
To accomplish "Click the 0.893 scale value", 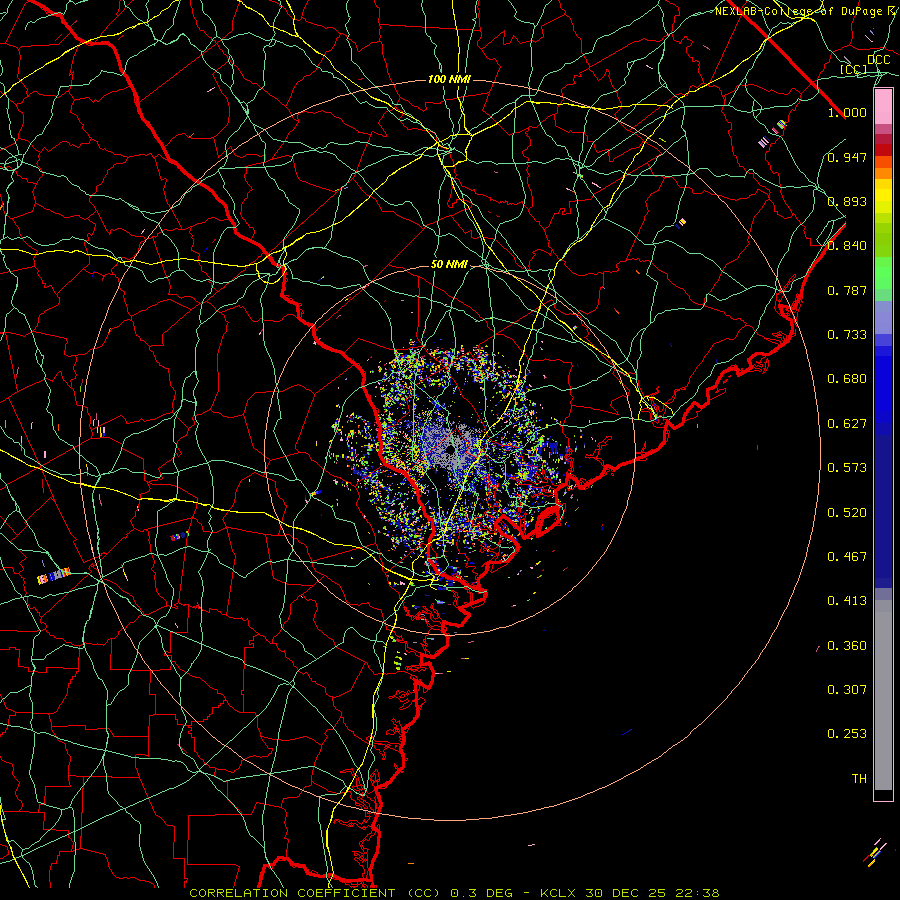I will (x=847, y=201).
